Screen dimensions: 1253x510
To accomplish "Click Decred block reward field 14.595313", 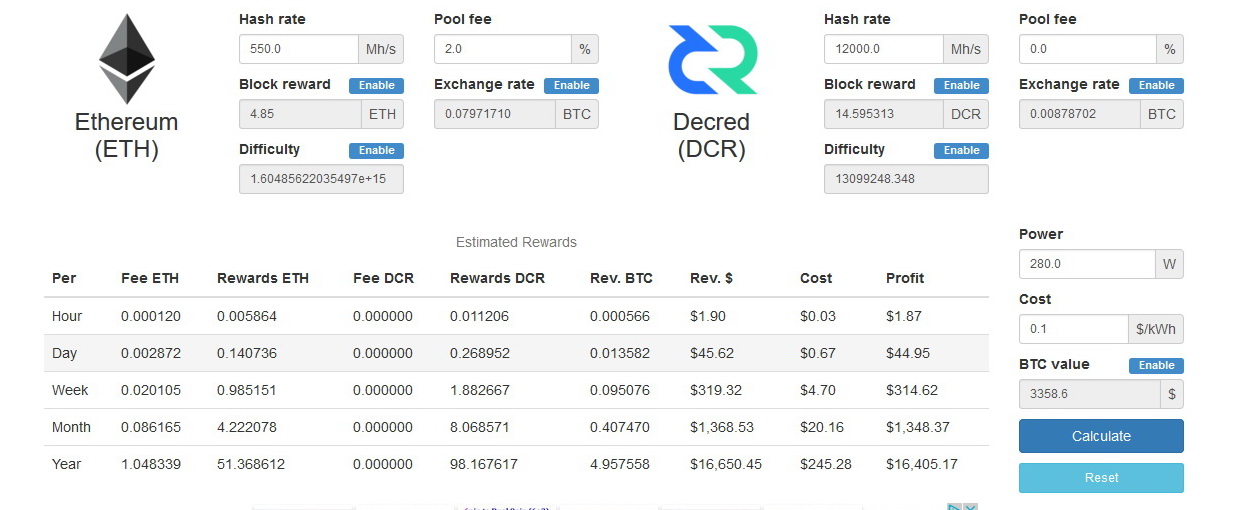I will click(884, 114).
